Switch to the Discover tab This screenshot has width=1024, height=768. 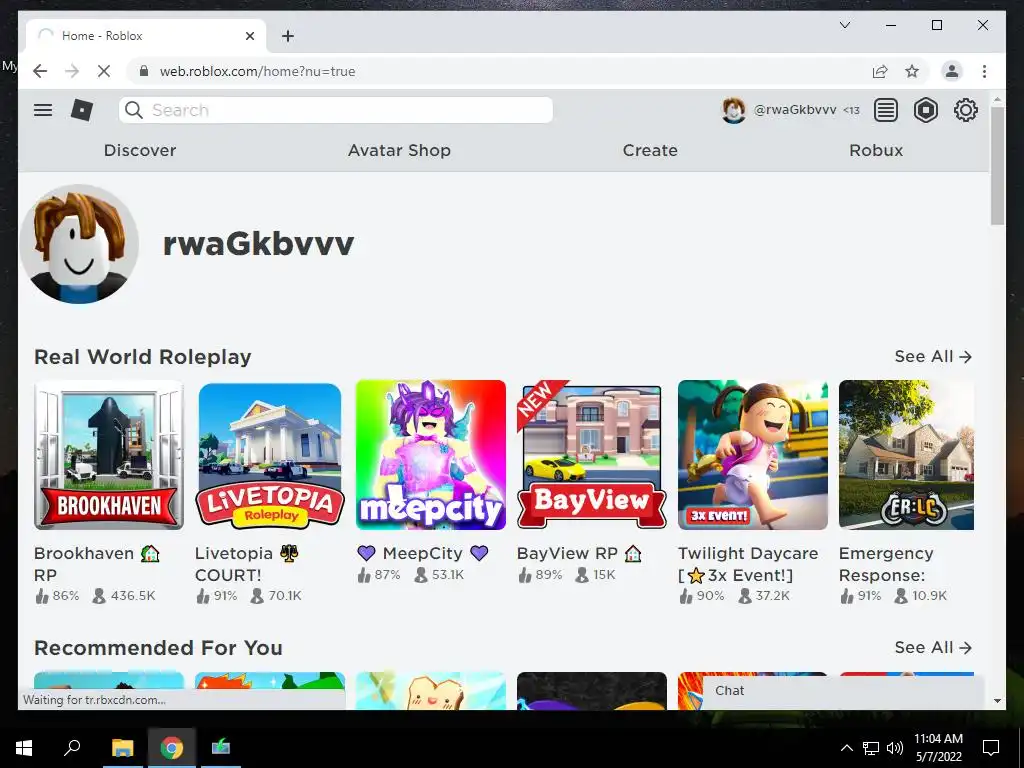(x=140, y=150)
